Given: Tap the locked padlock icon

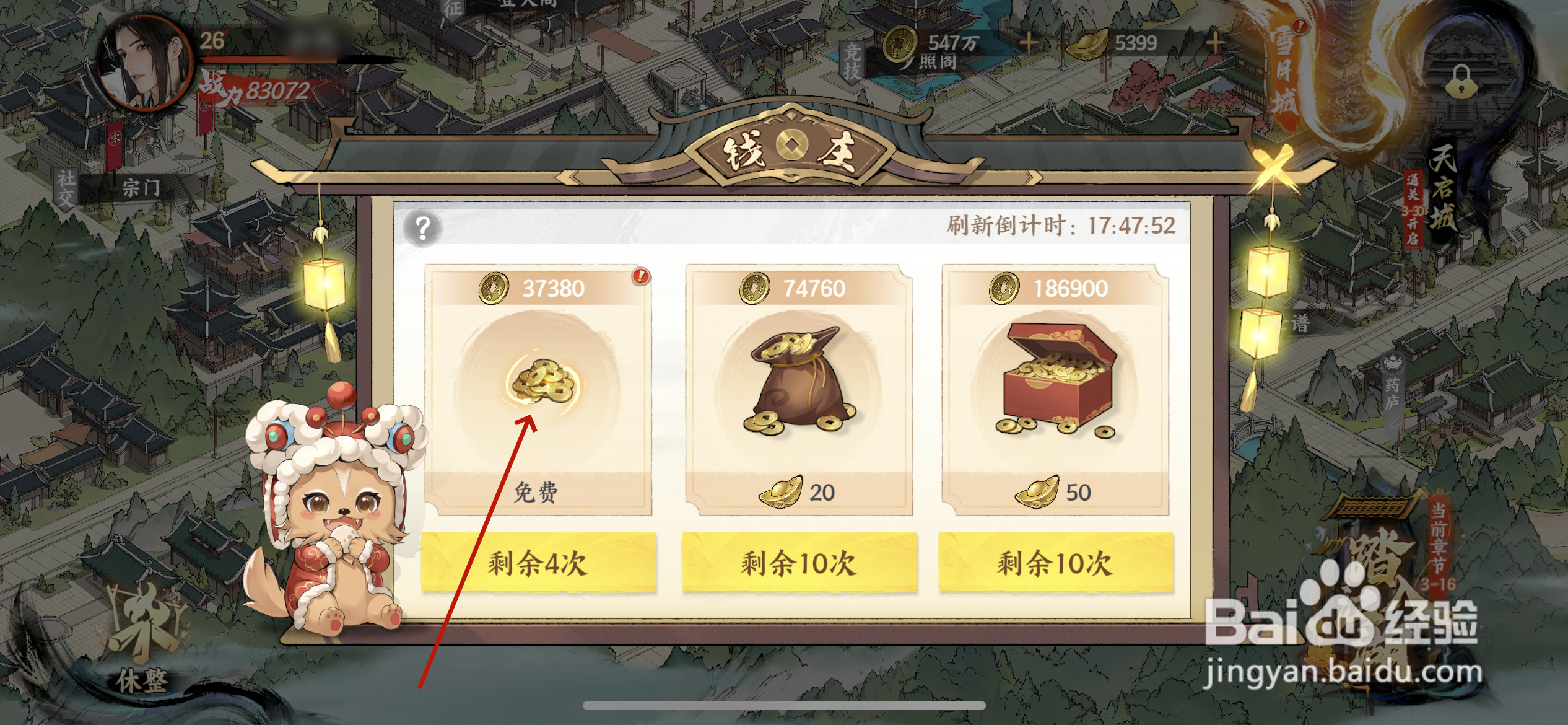Looking at the screenshot, I should (1460, 82).
